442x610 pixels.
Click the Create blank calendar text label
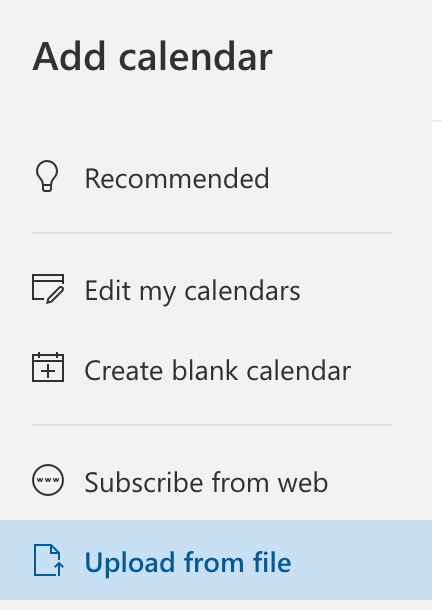[217, 370]
